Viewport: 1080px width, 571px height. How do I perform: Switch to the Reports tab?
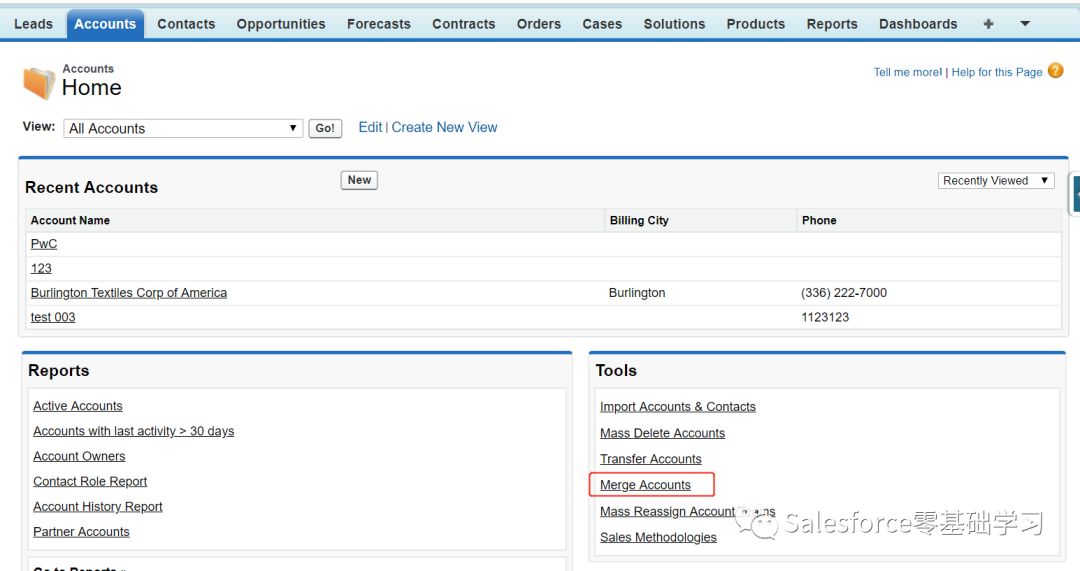coord(832,24)
